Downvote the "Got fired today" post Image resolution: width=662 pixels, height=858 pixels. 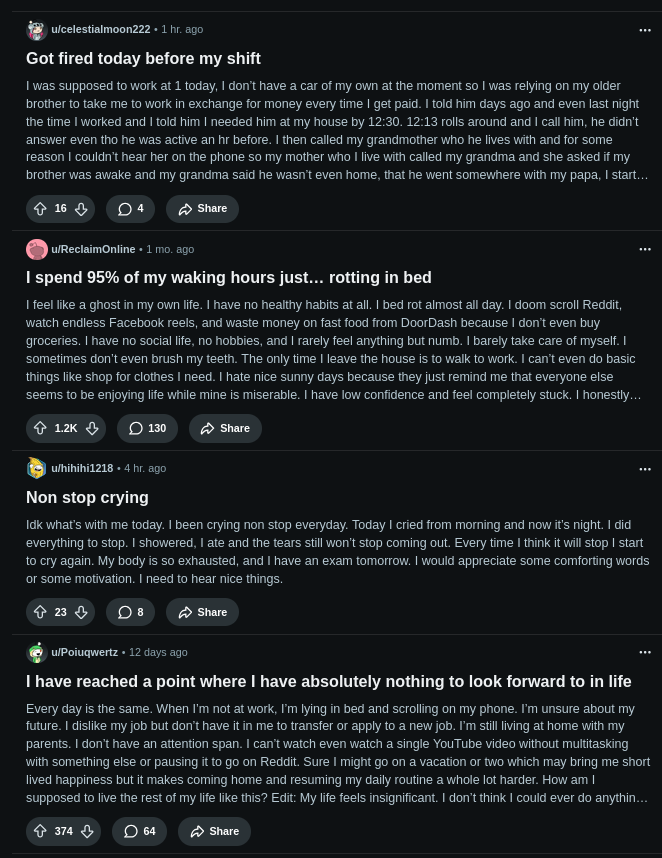click(x=82, y=209)
